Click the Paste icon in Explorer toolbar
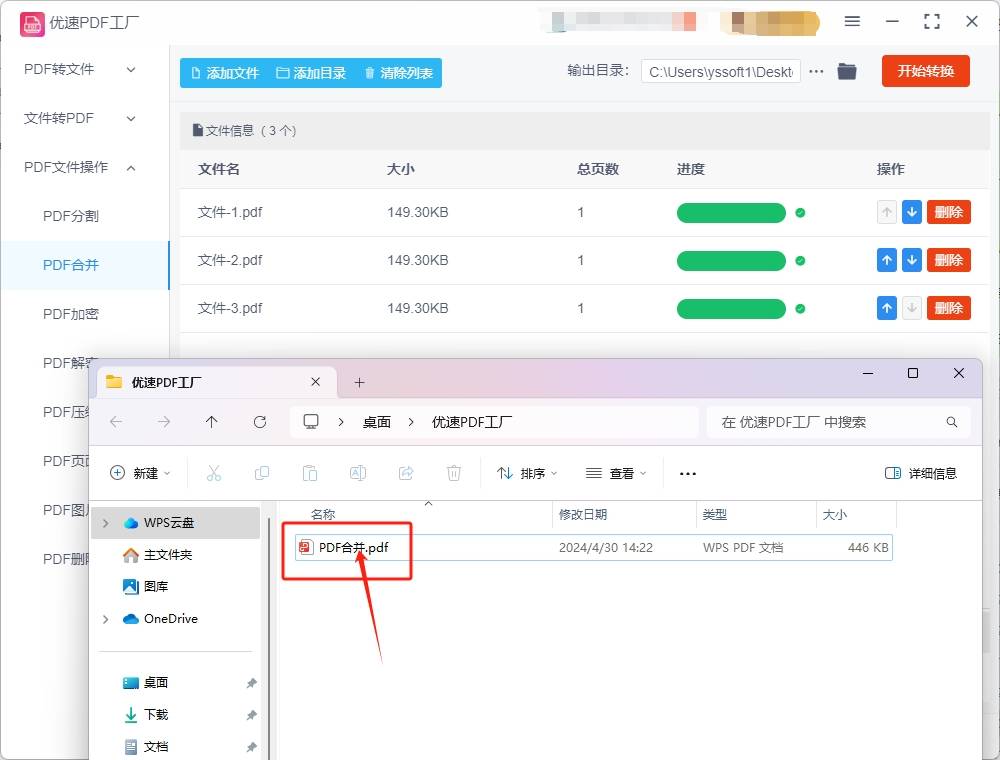The height and width of the screenshot is (760, 1000). pyautogui.click(x=309, y=473)
